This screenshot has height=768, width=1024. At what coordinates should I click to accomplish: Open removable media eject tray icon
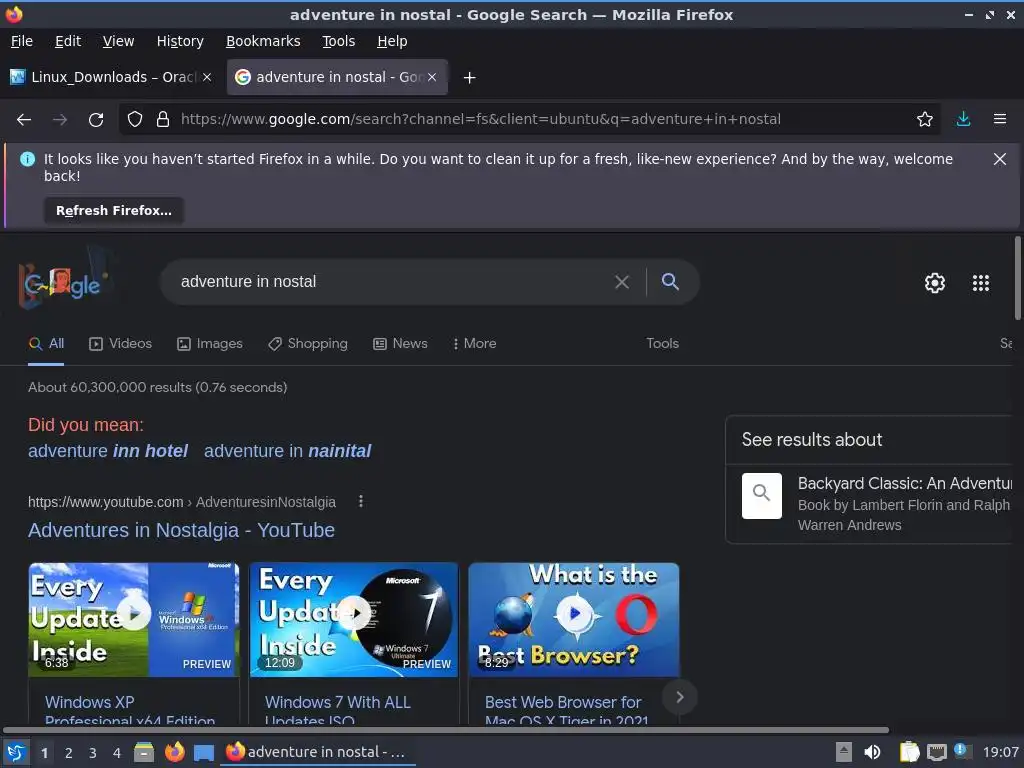click(844, 752)
